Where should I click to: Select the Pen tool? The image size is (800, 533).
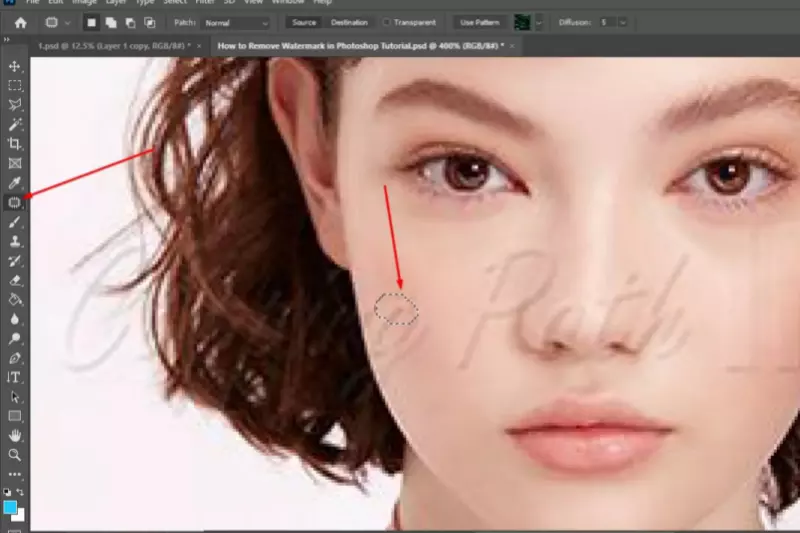(14, 358)
